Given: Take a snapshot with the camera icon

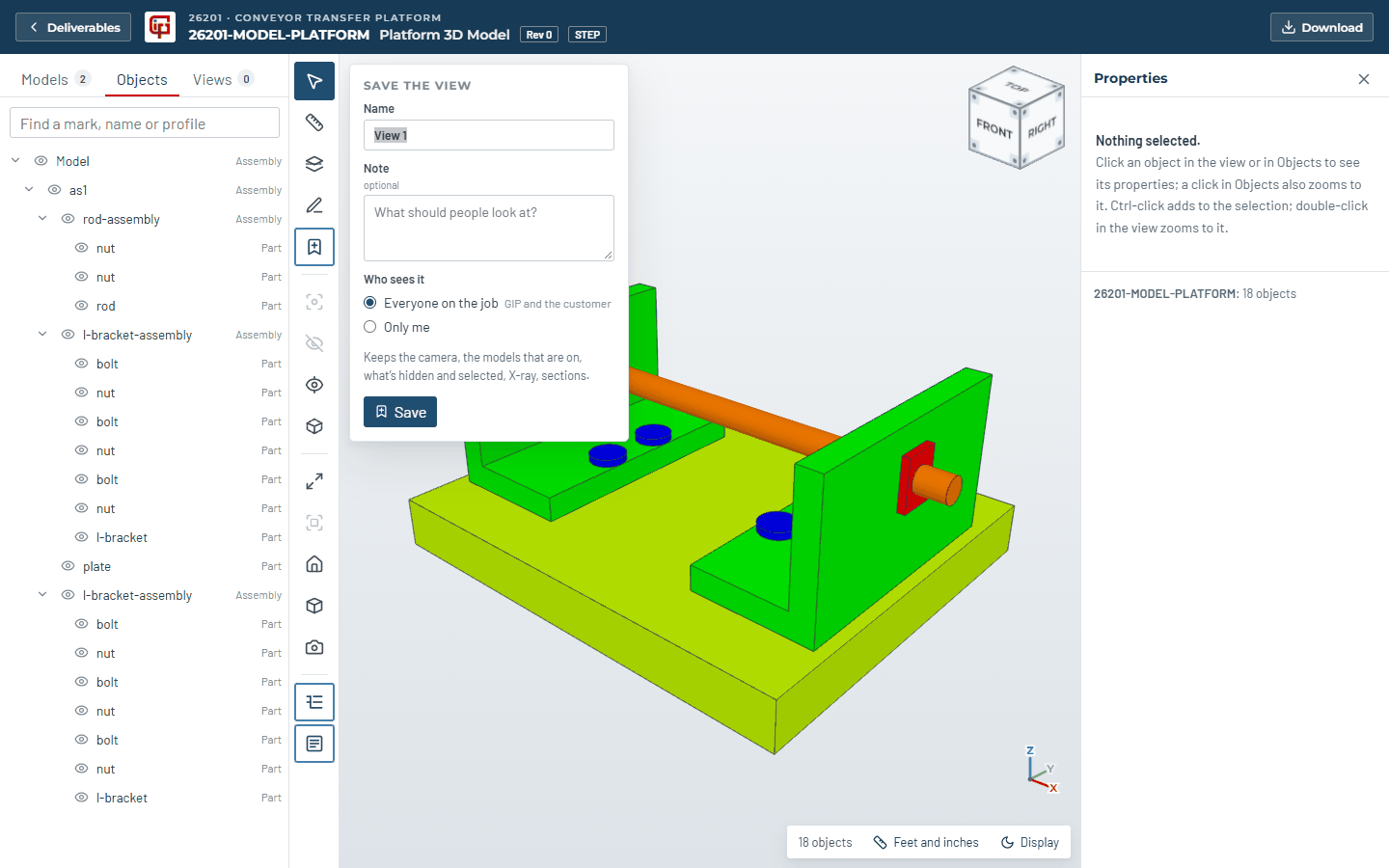Looking at the screenshot, I should coord(314,647).
